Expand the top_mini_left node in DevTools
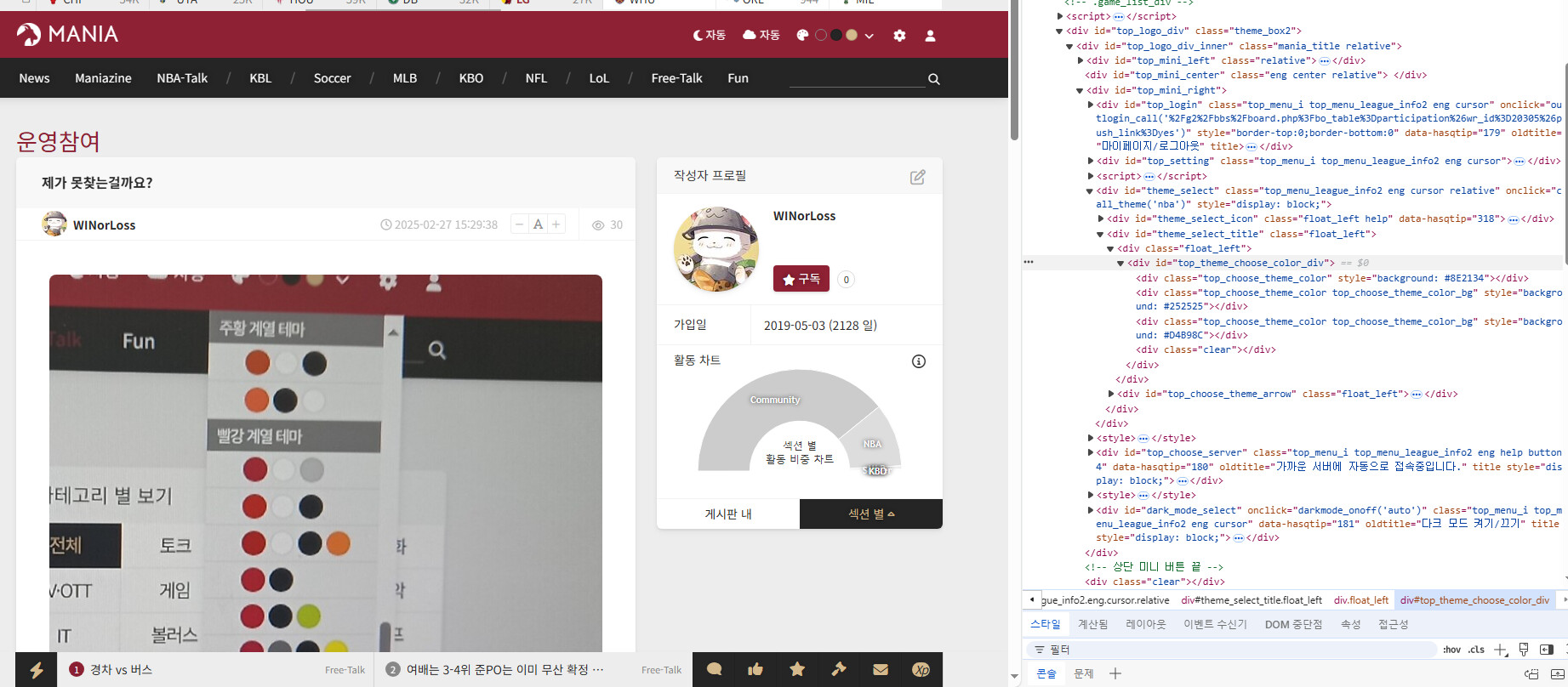The width and height of the screenshot is (1568, 687). 1080,60
